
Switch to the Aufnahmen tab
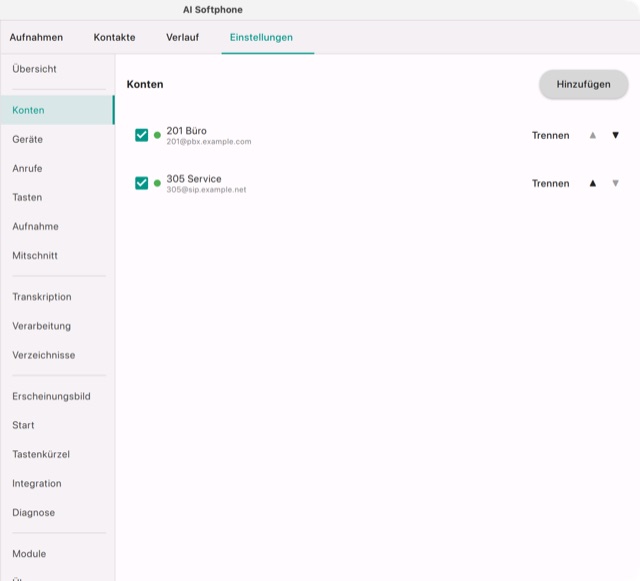(x=36, y=38)
